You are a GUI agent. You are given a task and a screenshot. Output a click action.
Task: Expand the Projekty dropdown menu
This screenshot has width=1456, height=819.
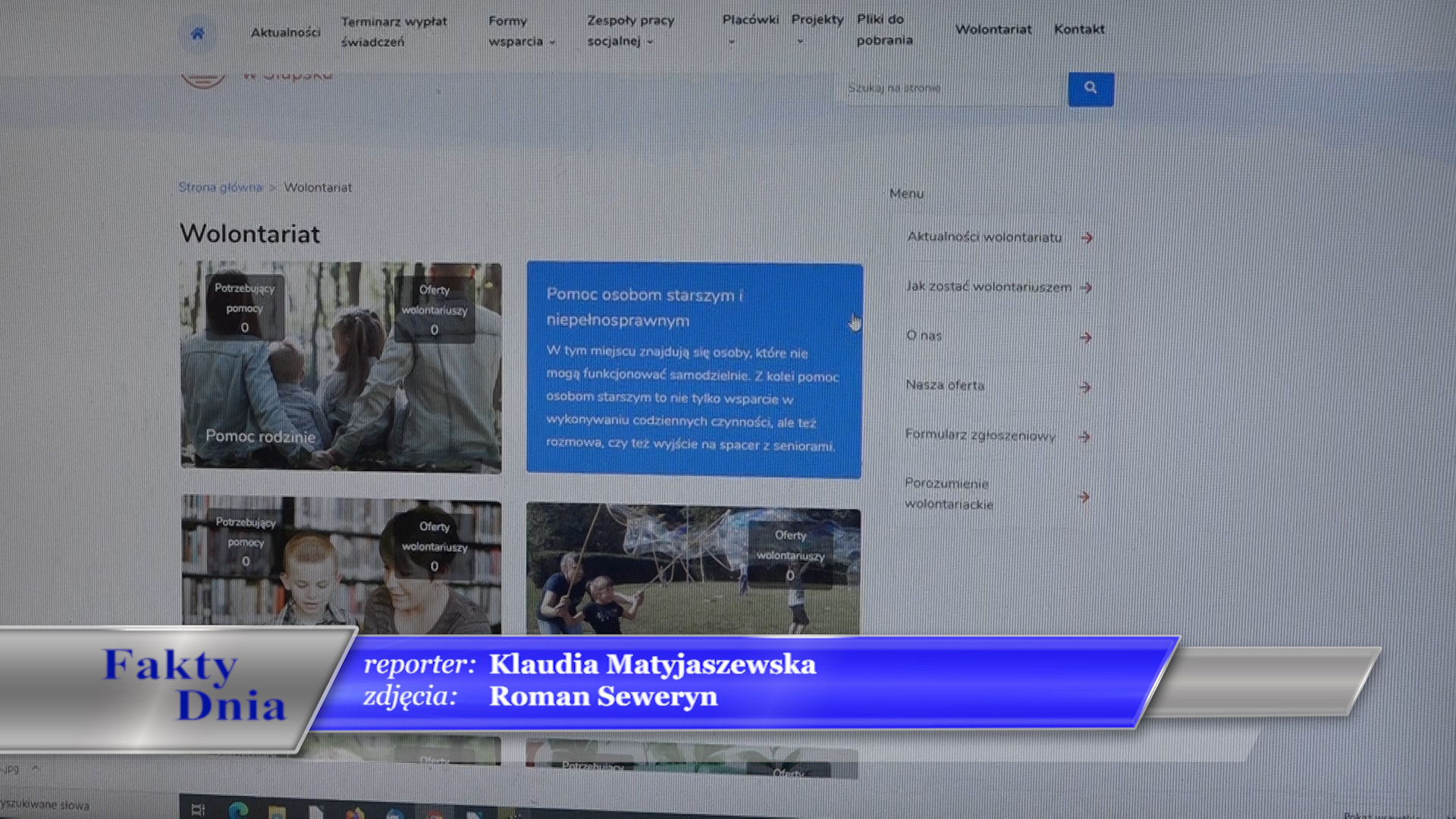pyautogui.click(x=817, y=29)
